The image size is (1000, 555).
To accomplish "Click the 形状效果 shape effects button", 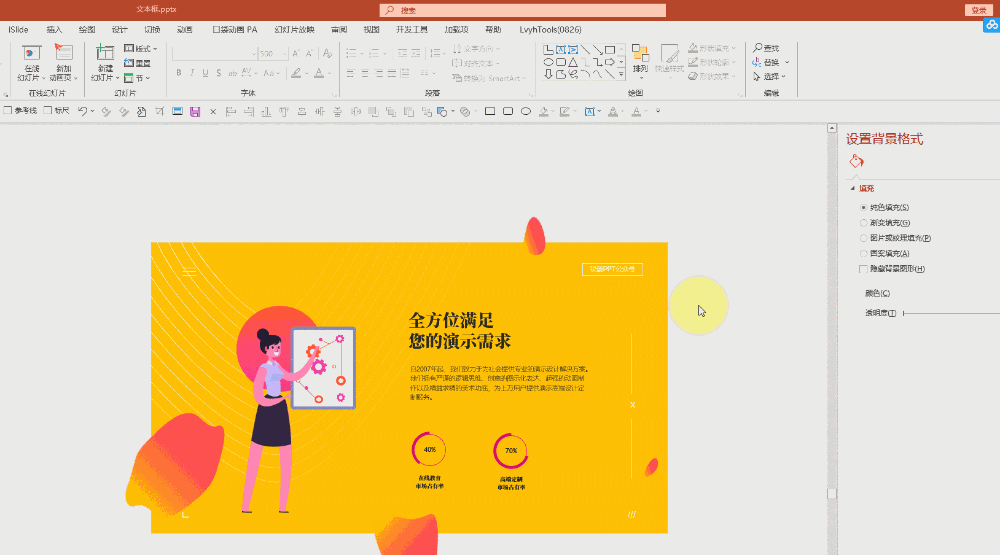I will tap(712, 77).
